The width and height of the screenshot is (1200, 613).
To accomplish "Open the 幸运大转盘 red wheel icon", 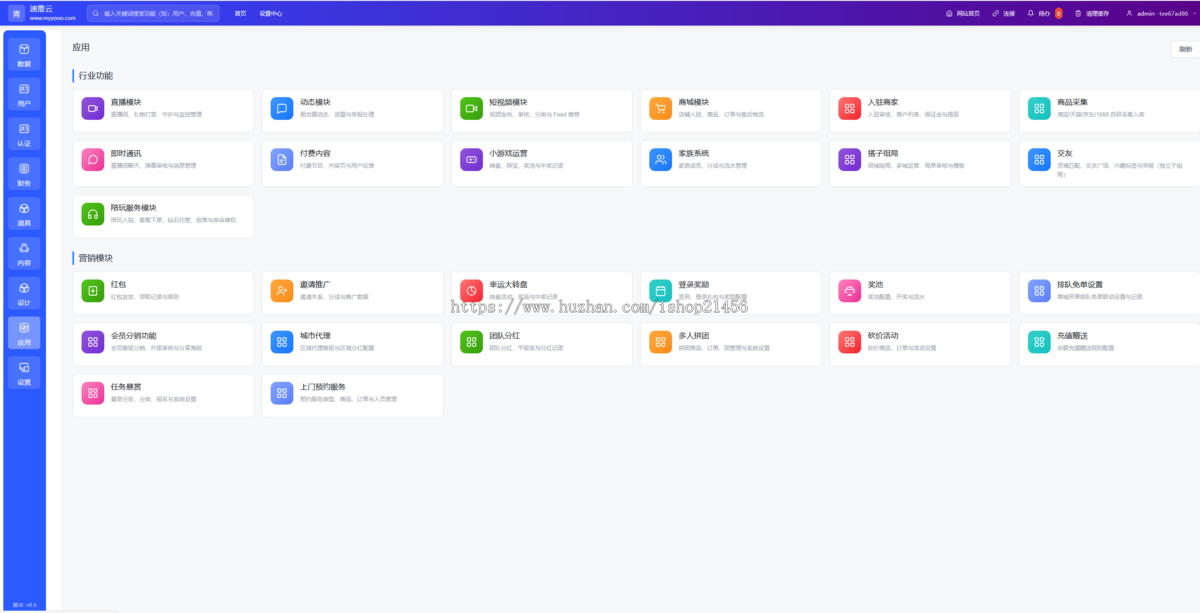I will point(471,290).
